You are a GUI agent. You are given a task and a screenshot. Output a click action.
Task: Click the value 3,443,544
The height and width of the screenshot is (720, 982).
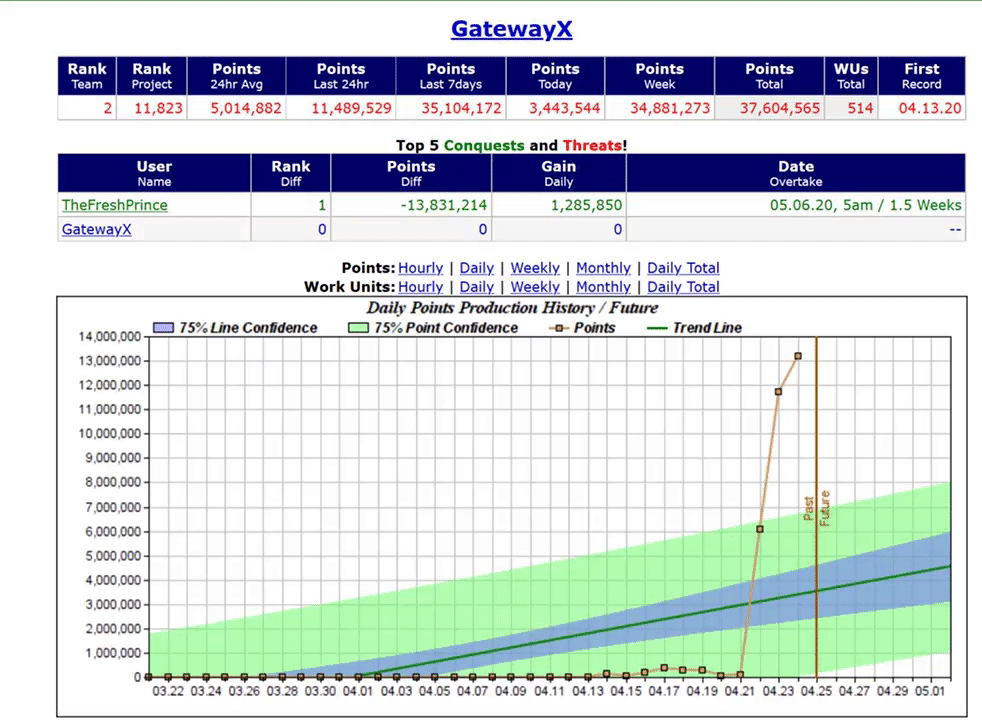click(564, 108)
